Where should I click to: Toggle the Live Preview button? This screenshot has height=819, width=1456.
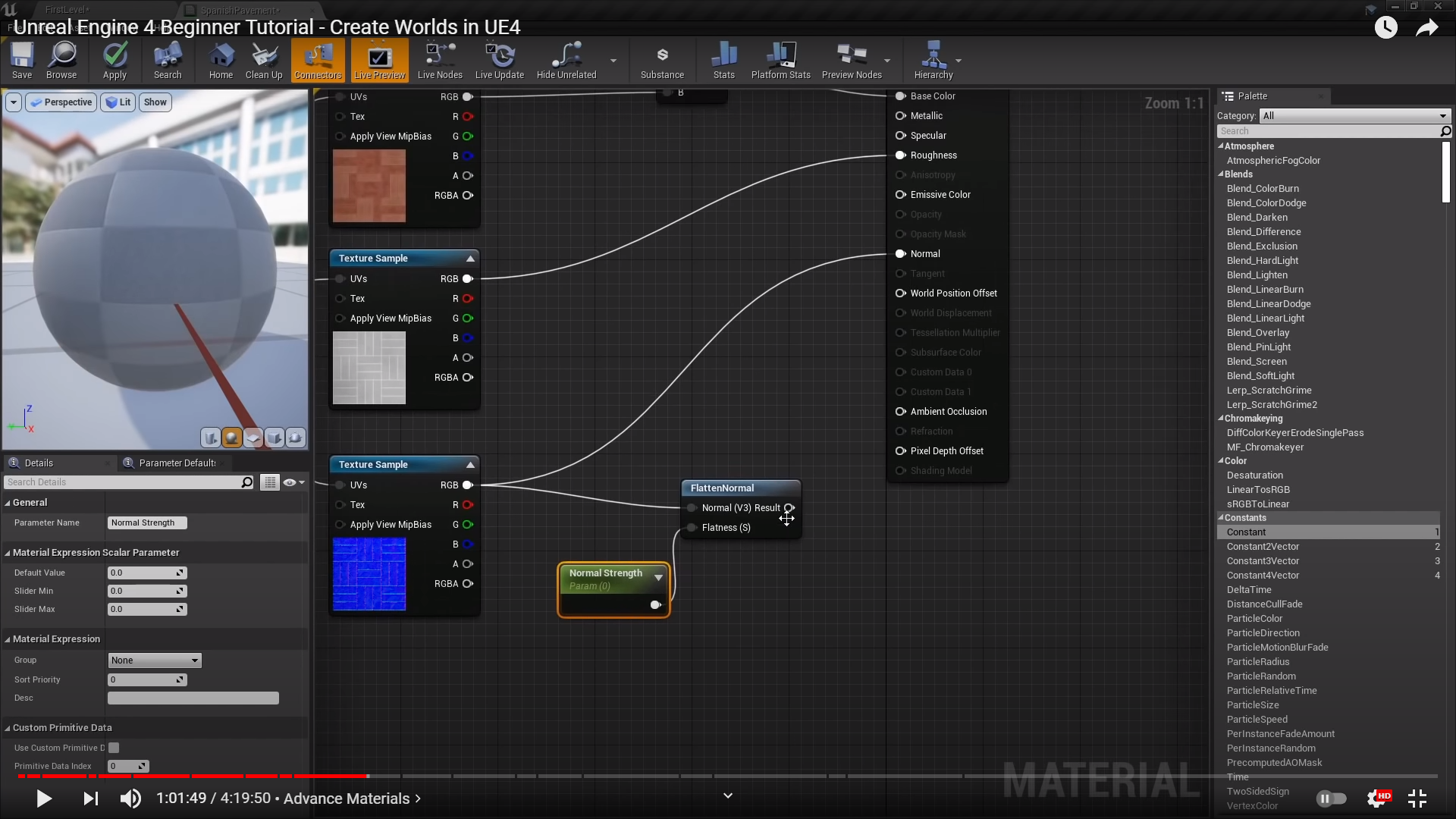point(380,60)
